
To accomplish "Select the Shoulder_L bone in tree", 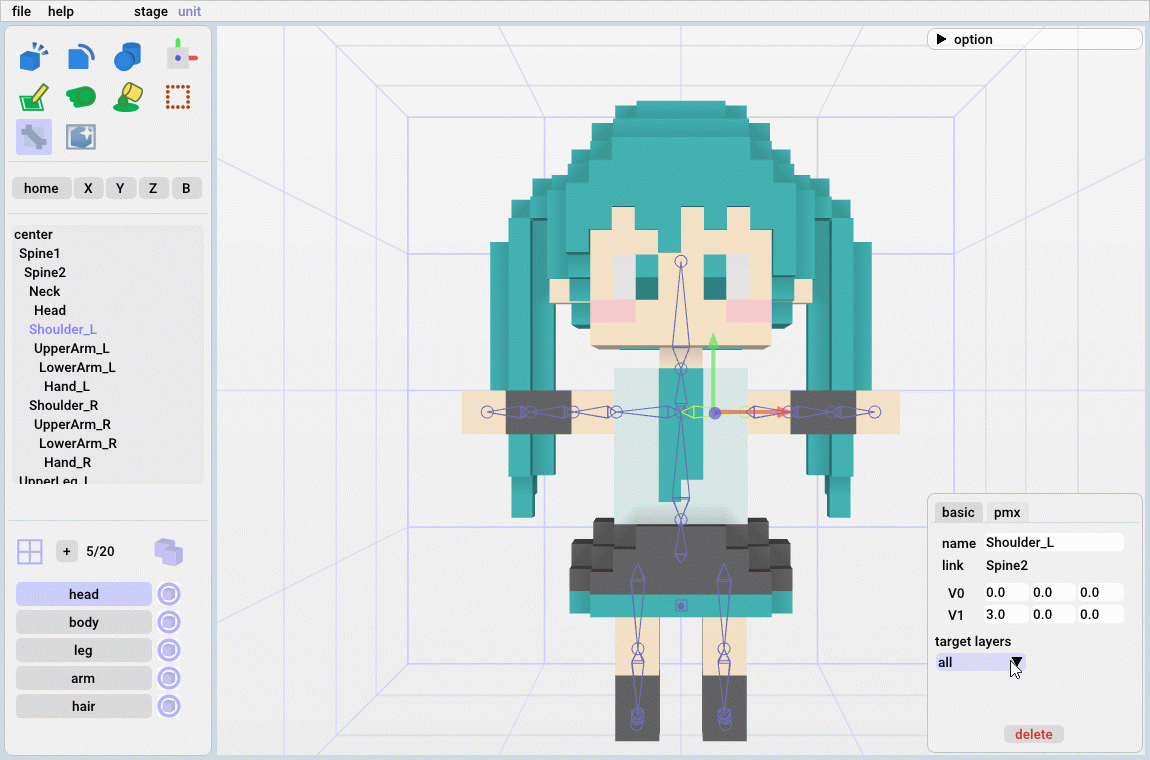I will coord(63,330).
